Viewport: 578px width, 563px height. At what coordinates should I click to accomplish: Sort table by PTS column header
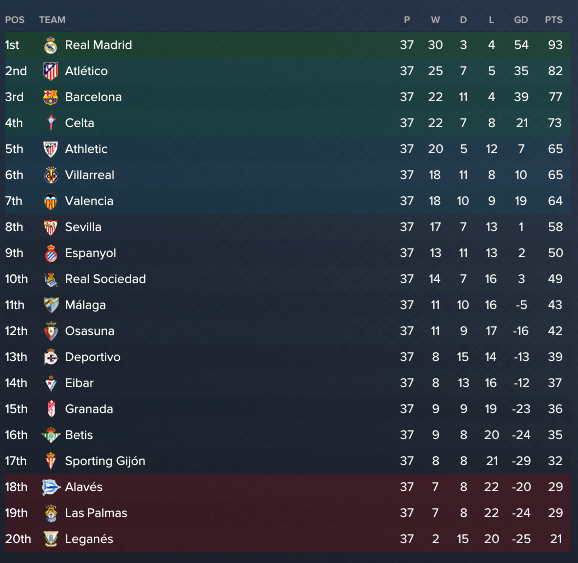pyautogui.click(x=554, y=20)
